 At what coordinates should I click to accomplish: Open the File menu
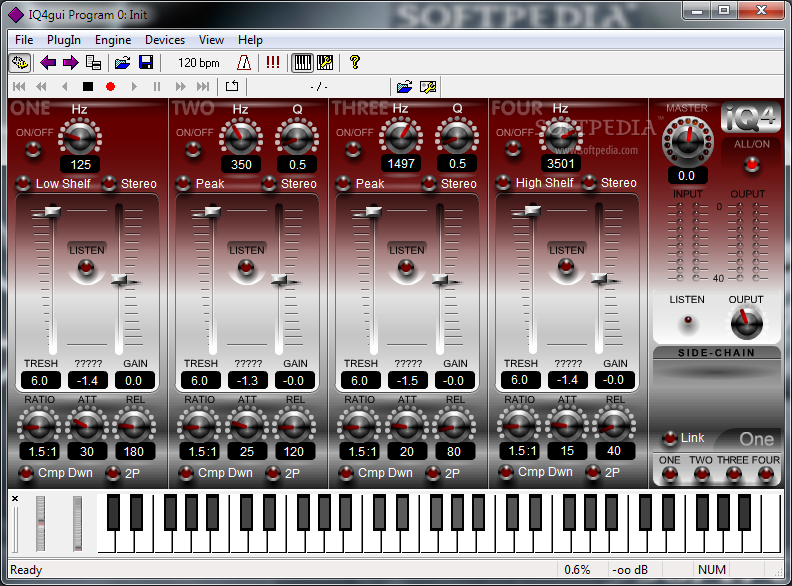24,40
